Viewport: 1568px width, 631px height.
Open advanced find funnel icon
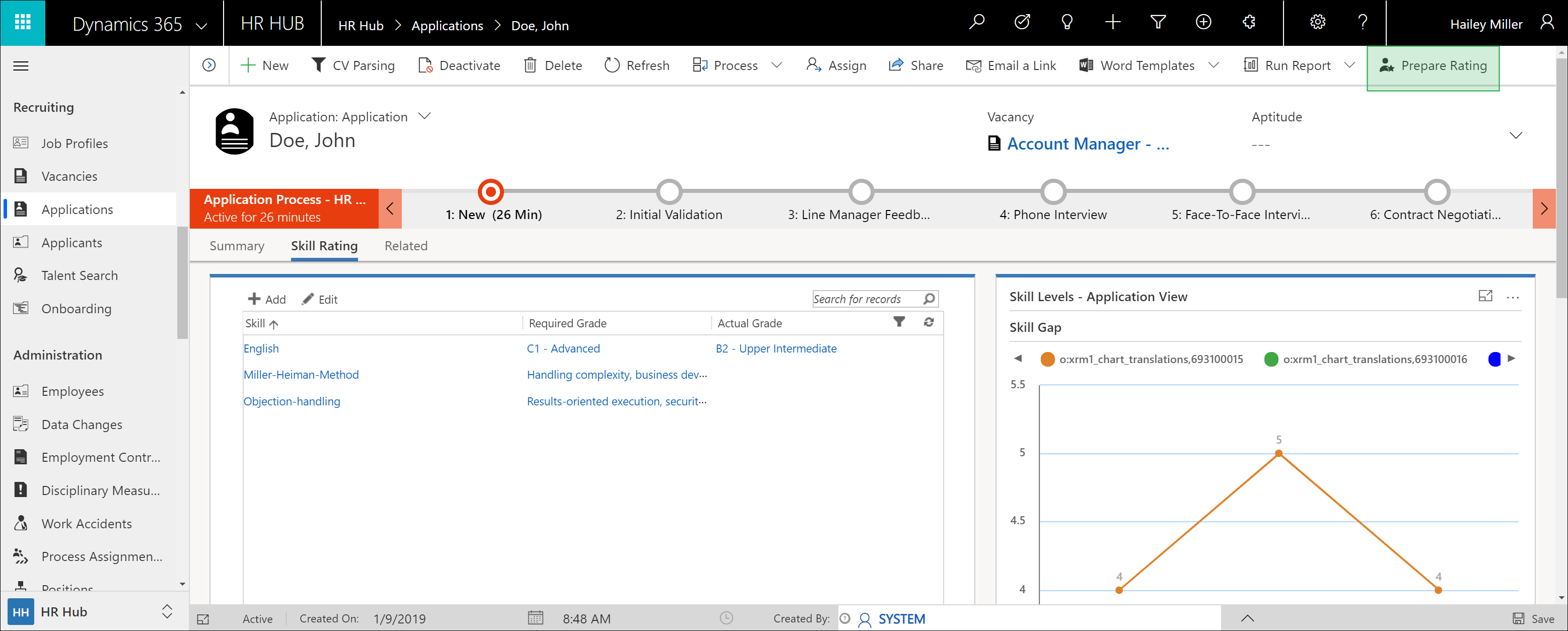click(x=1158, y=23)
